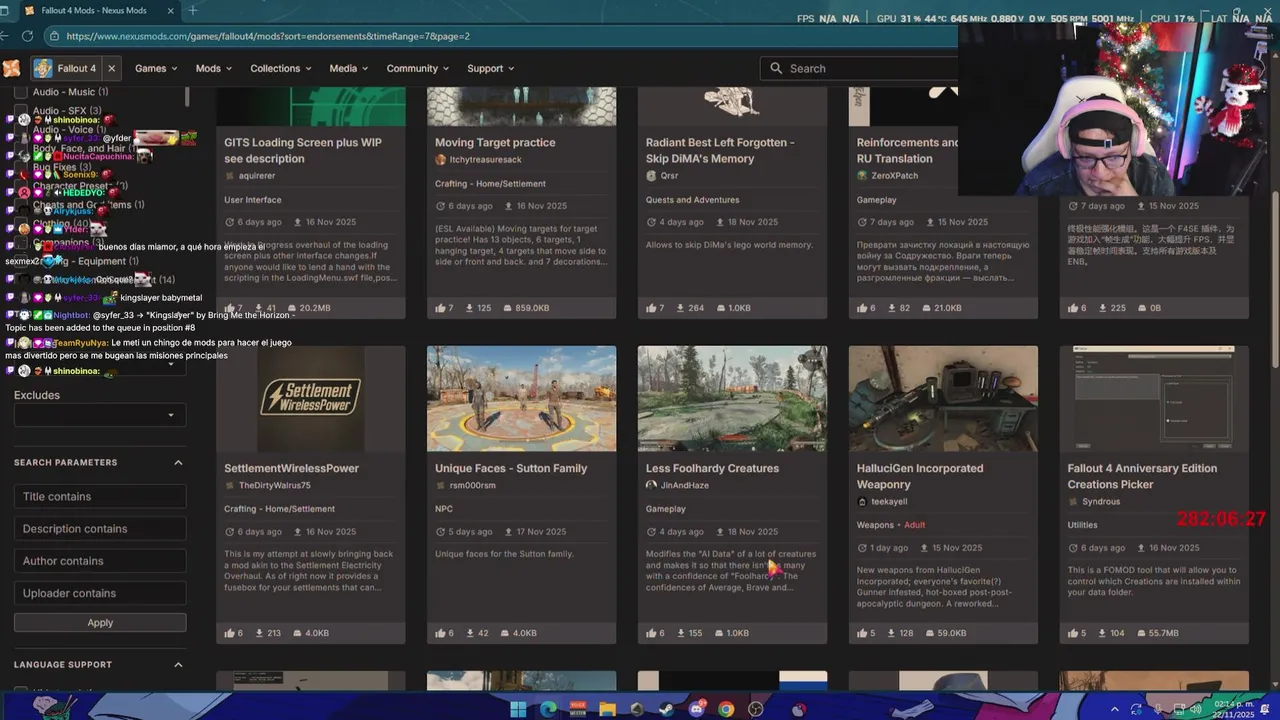Click the Description contains input field
Viewport: 1280px width, 720px height.
pos(100,529)
